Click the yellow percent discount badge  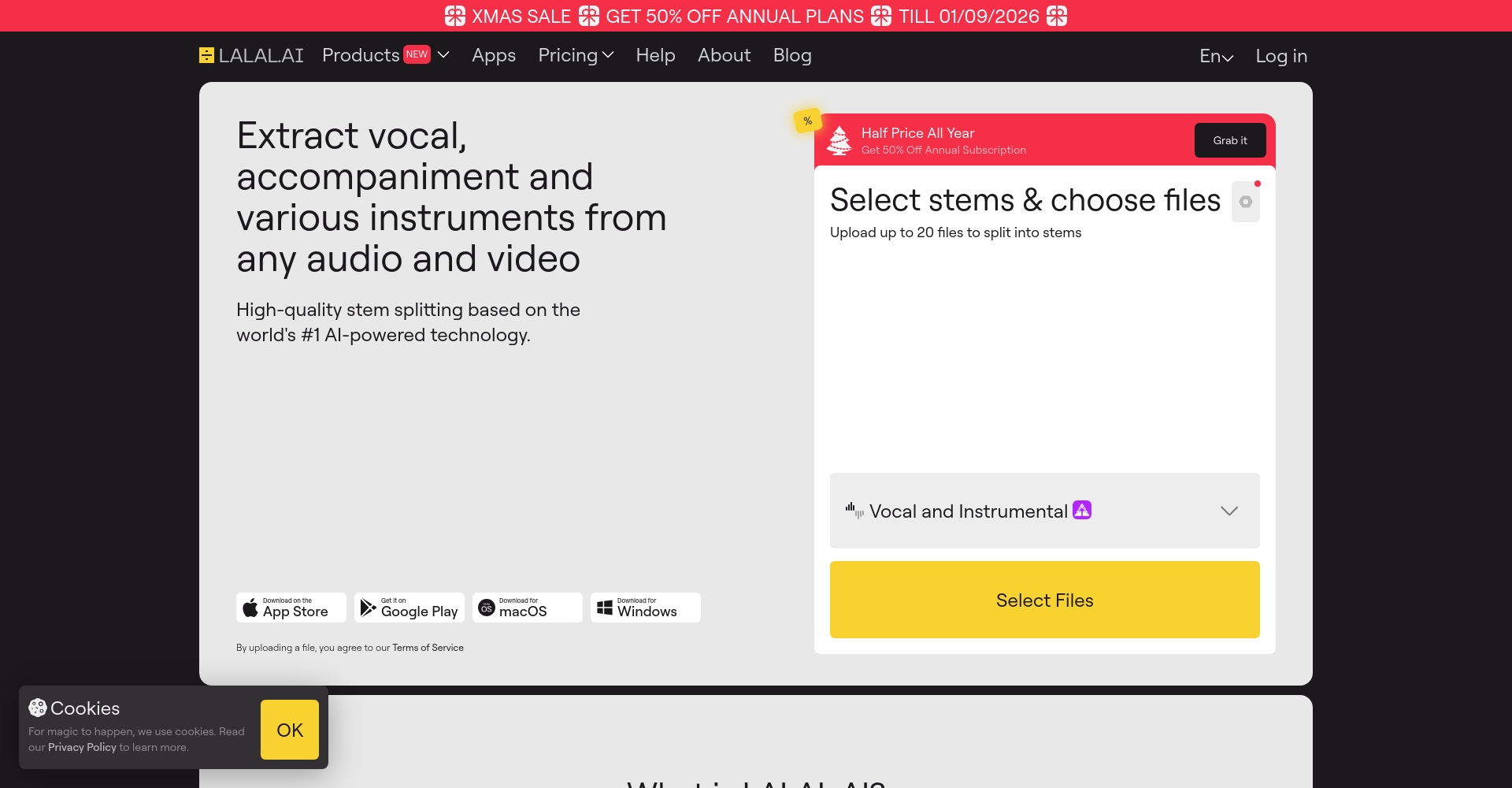click(x=807, y=121)
